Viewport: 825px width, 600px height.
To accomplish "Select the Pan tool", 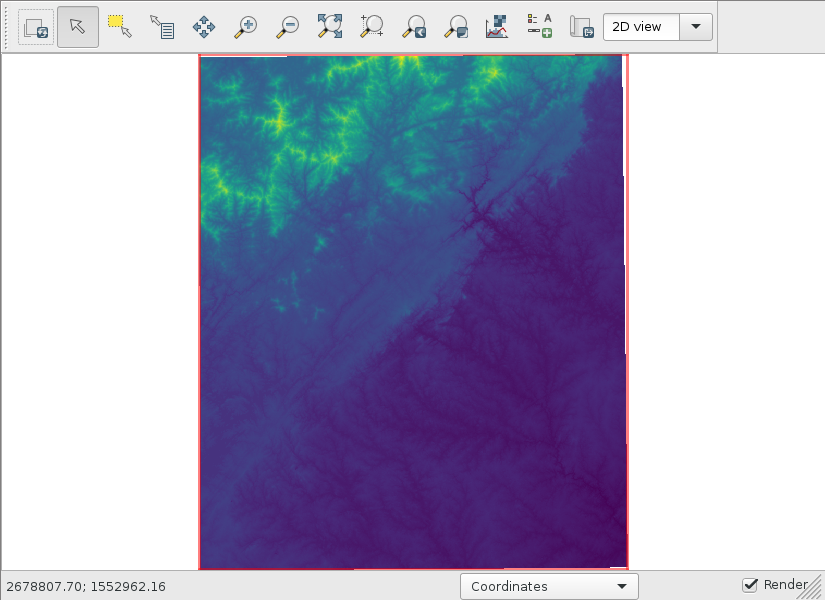I will click(x=204, y=27).
